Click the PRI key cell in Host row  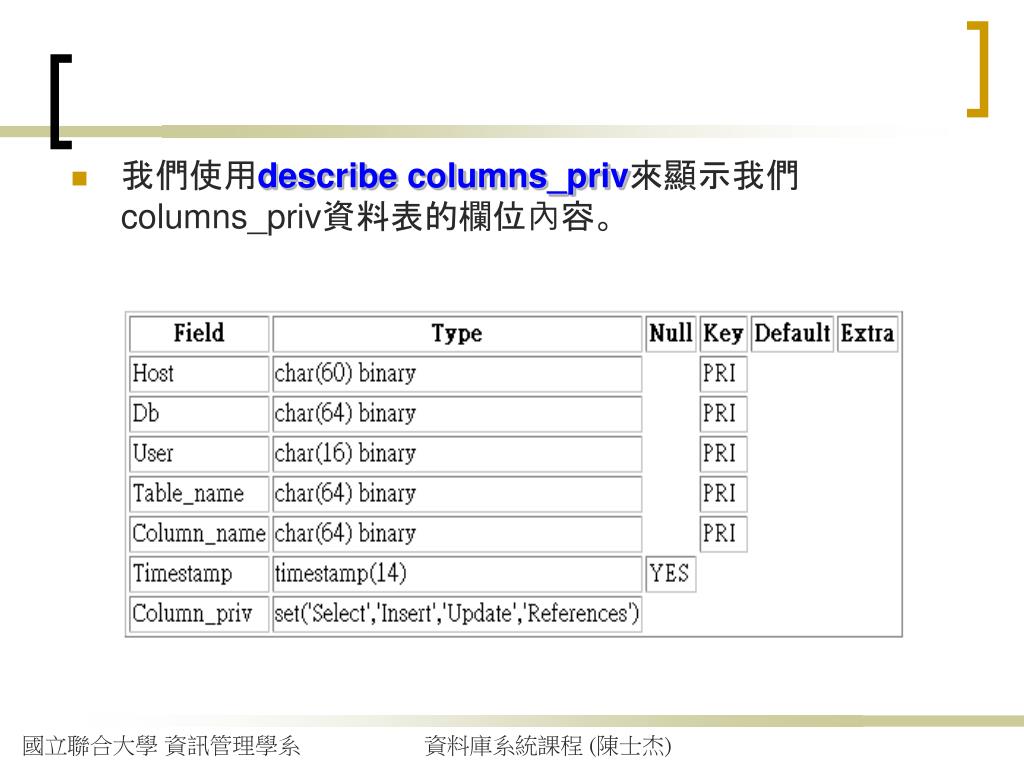pos(724,374)
